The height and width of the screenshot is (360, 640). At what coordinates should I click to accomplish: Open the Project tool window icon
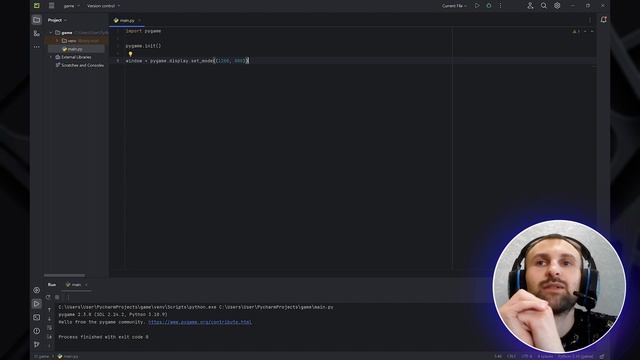pyautogui.click(x=37, y=20)
